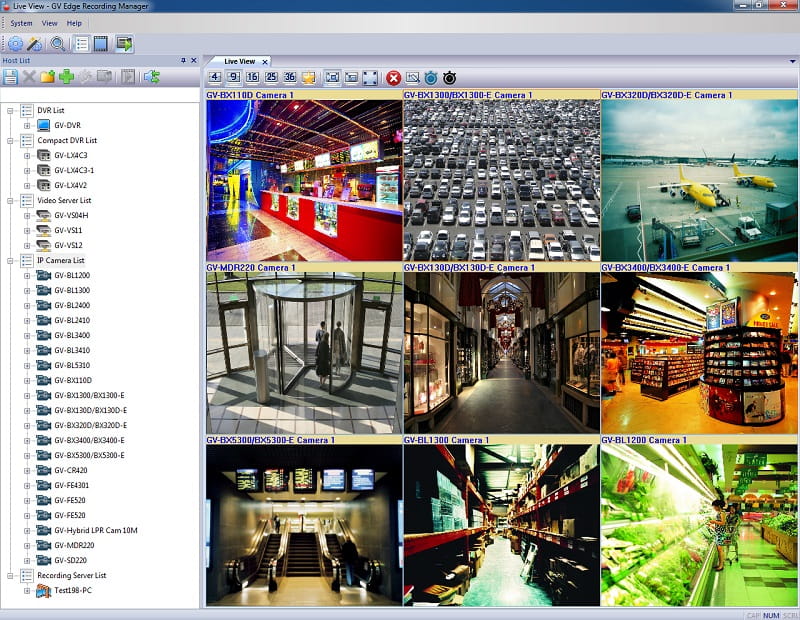This screenshot has height=620, width=800.
Task: Open the Help menu
Action: click(74, 23)
